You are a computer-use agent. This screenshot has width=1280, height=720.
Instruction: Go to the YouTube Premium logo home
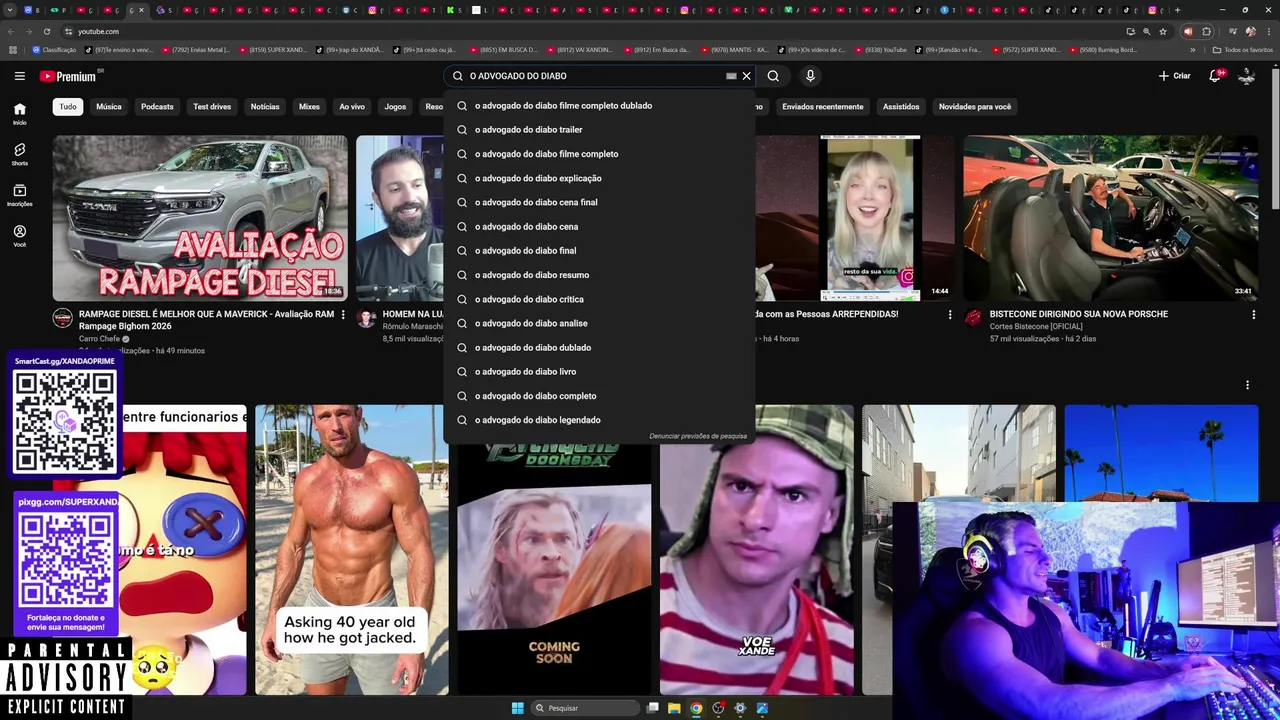[x=70, y=76]
